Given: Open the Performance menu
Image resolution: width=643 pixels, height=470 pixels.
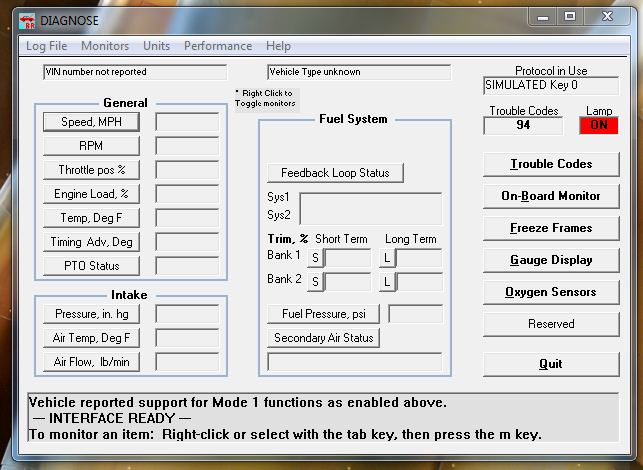Looking at the screenshot, I should coord(218,46).
